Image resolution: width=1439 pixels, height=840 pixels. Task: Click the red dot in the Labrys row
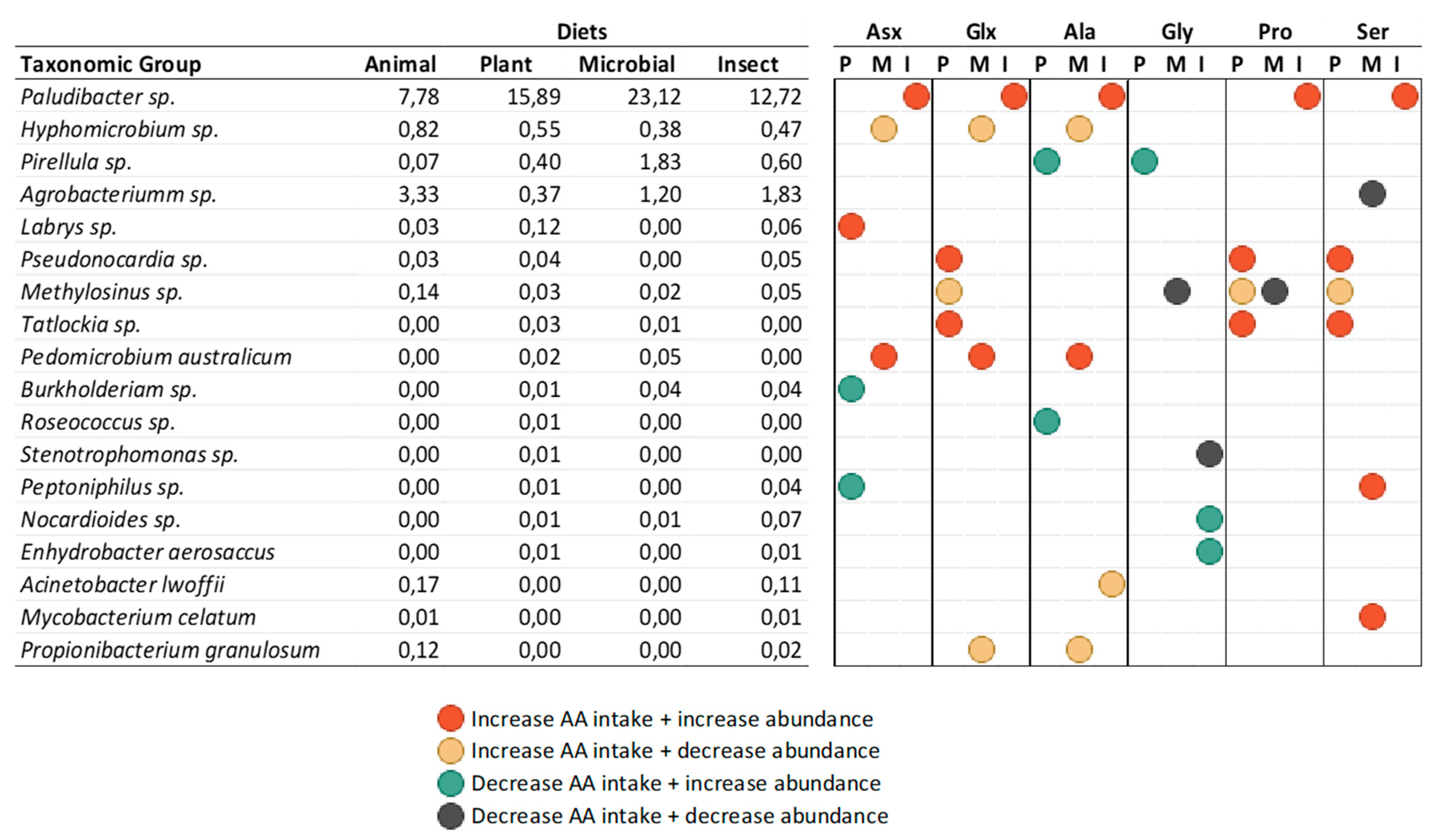point(851,226)
